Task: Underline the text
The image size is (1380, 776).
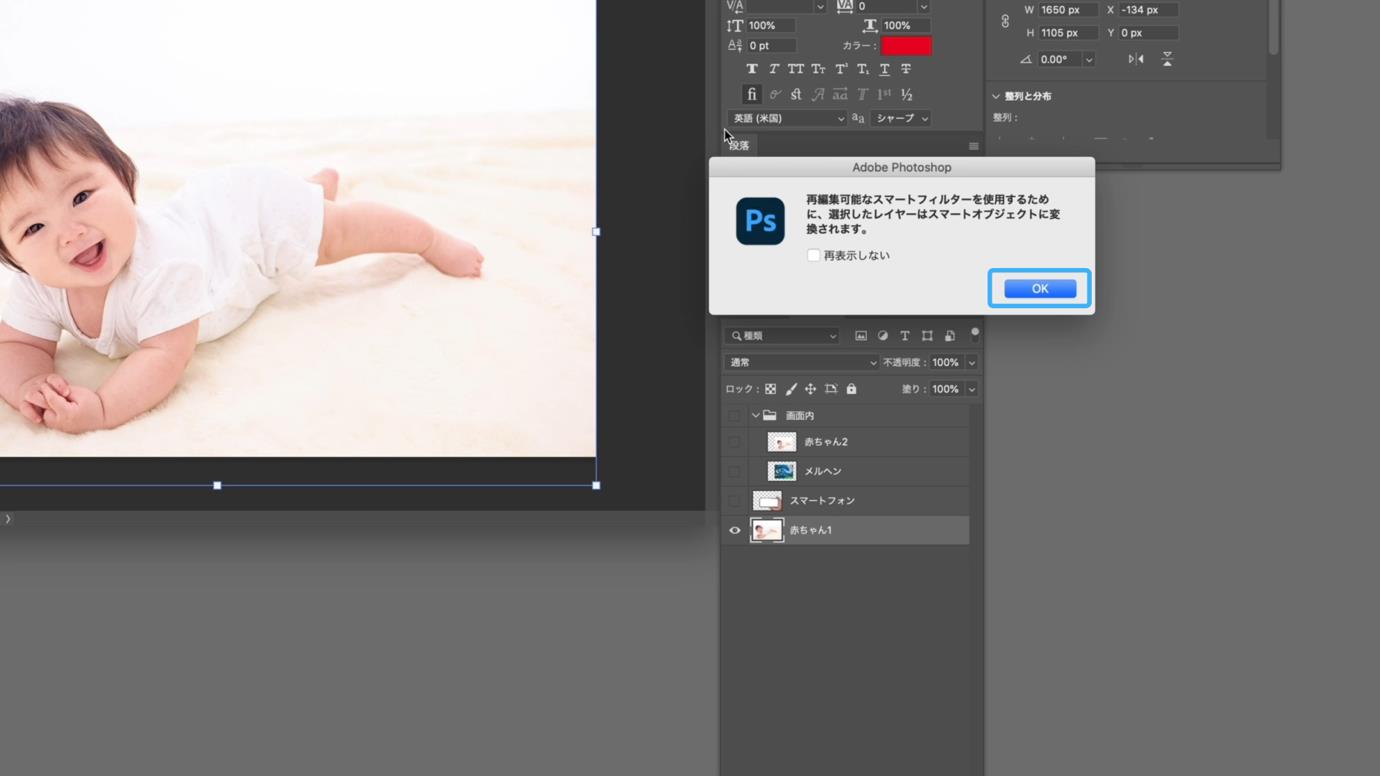Action: pos(884,69)
